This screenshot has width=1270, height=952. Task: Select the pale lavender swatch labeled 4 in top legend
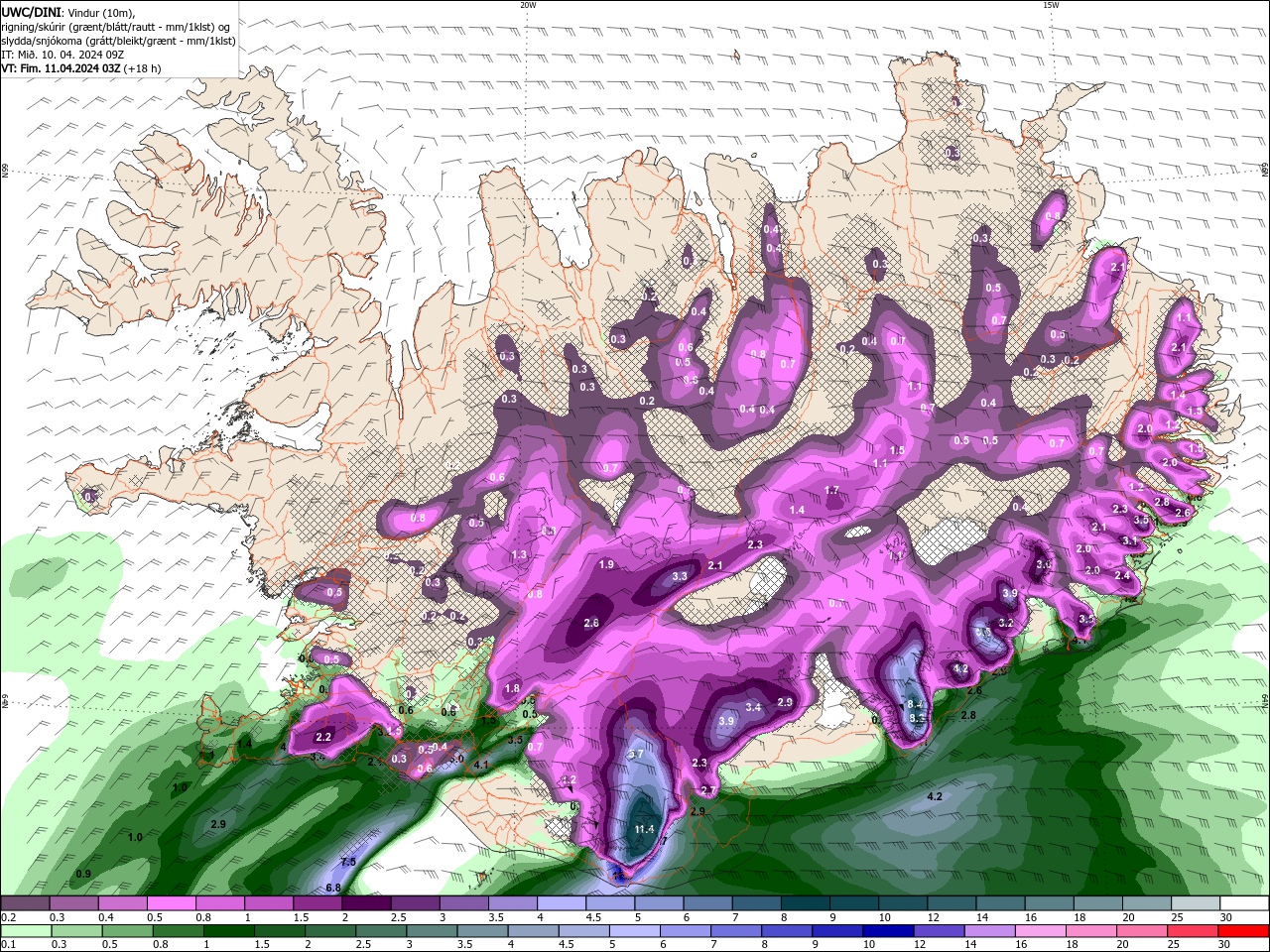(562, 903)
